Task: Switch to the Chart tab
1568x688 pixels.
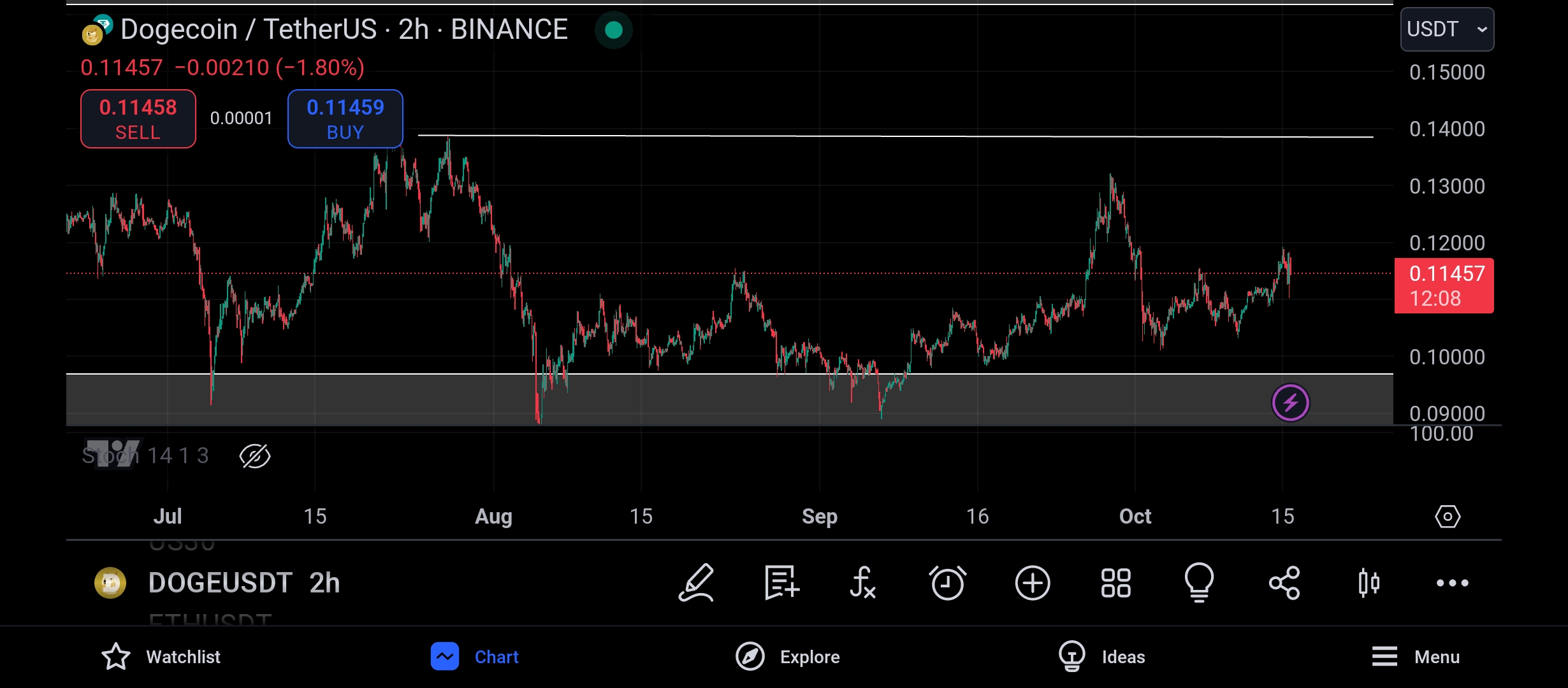Action: tap(474, 657)
